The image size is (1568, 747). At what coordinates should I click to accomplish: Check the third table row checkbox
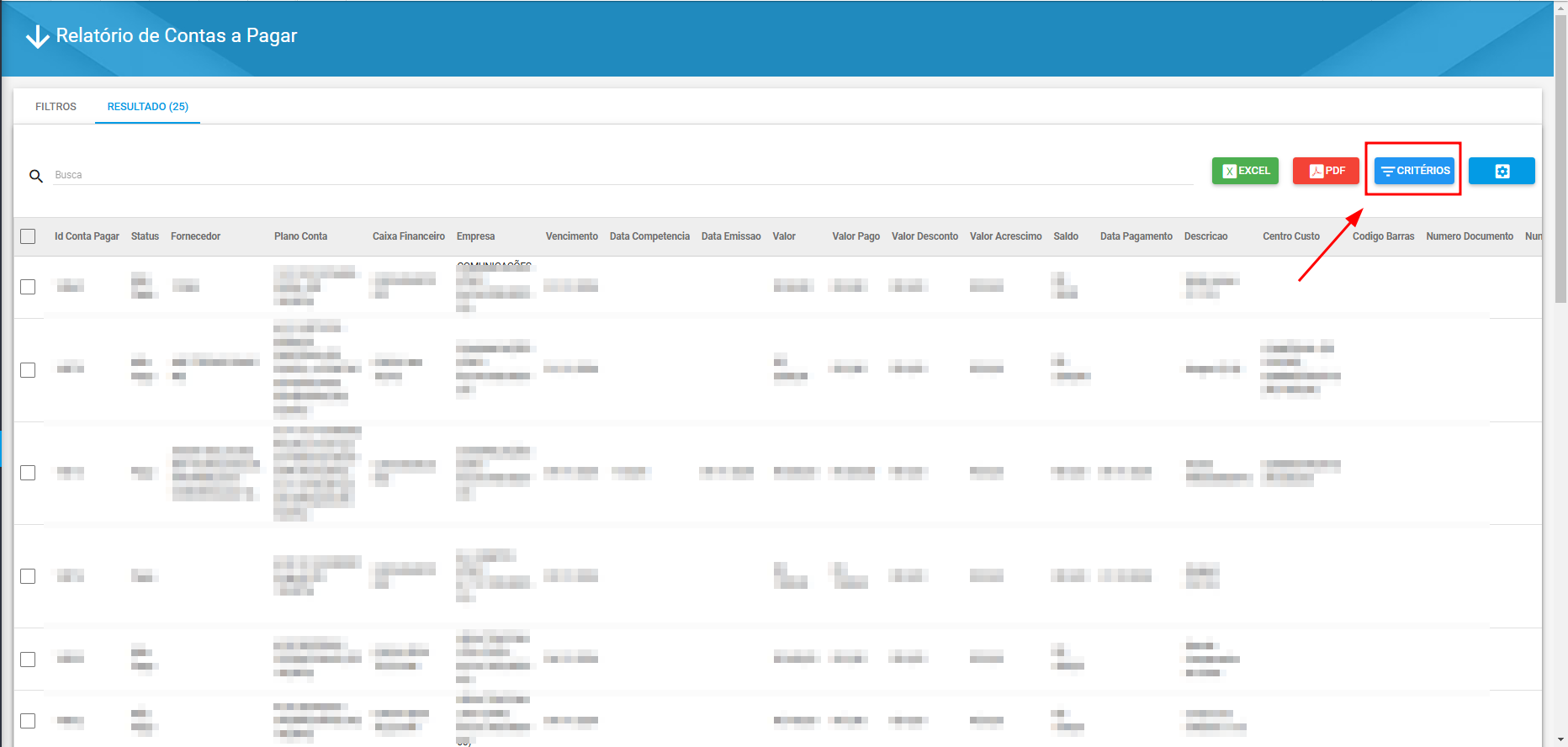click(x=28, y=473)
